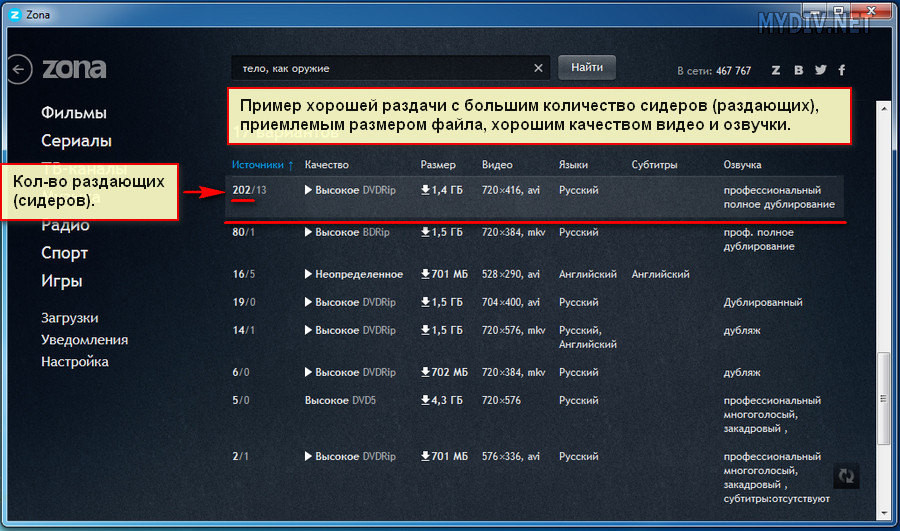The width and height of the screenshot is (900, 531).
Task: Open Zona site link icon Z
Action: coord(775,70)
